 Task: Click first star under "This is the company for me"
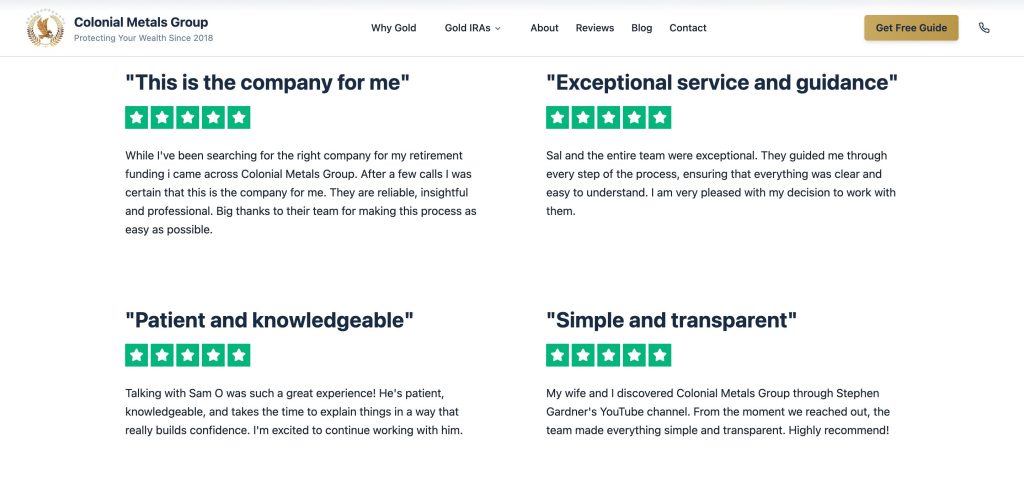(x=136, y=118)
